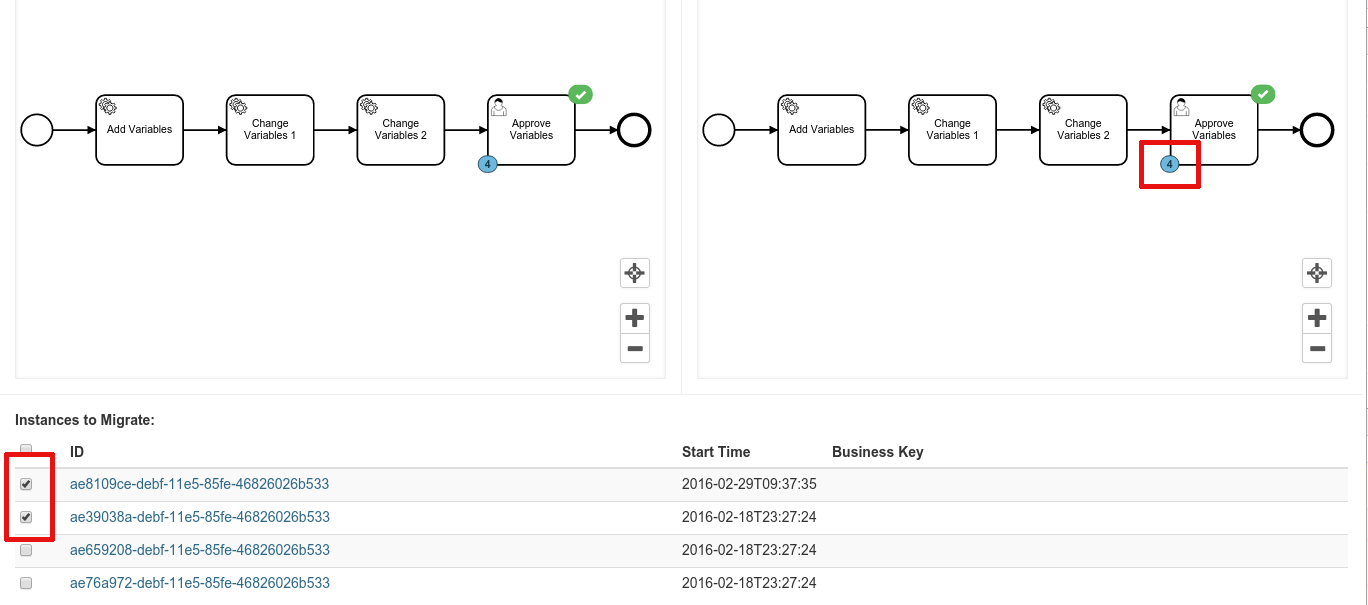
Task: Click zoom out button on right diagram
Action: point(1317,349)
